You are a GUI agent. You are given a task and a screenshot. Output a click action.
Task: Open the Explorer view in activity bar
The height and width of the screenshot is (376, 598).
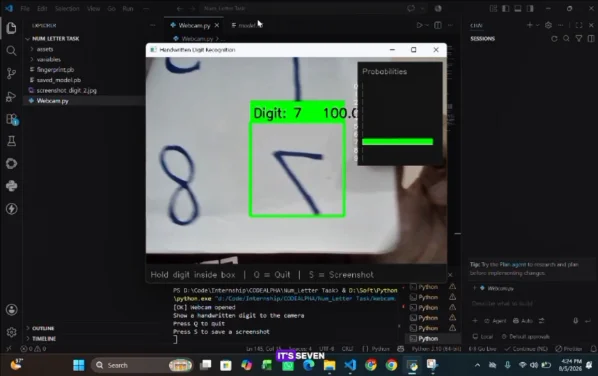[11, 28]
